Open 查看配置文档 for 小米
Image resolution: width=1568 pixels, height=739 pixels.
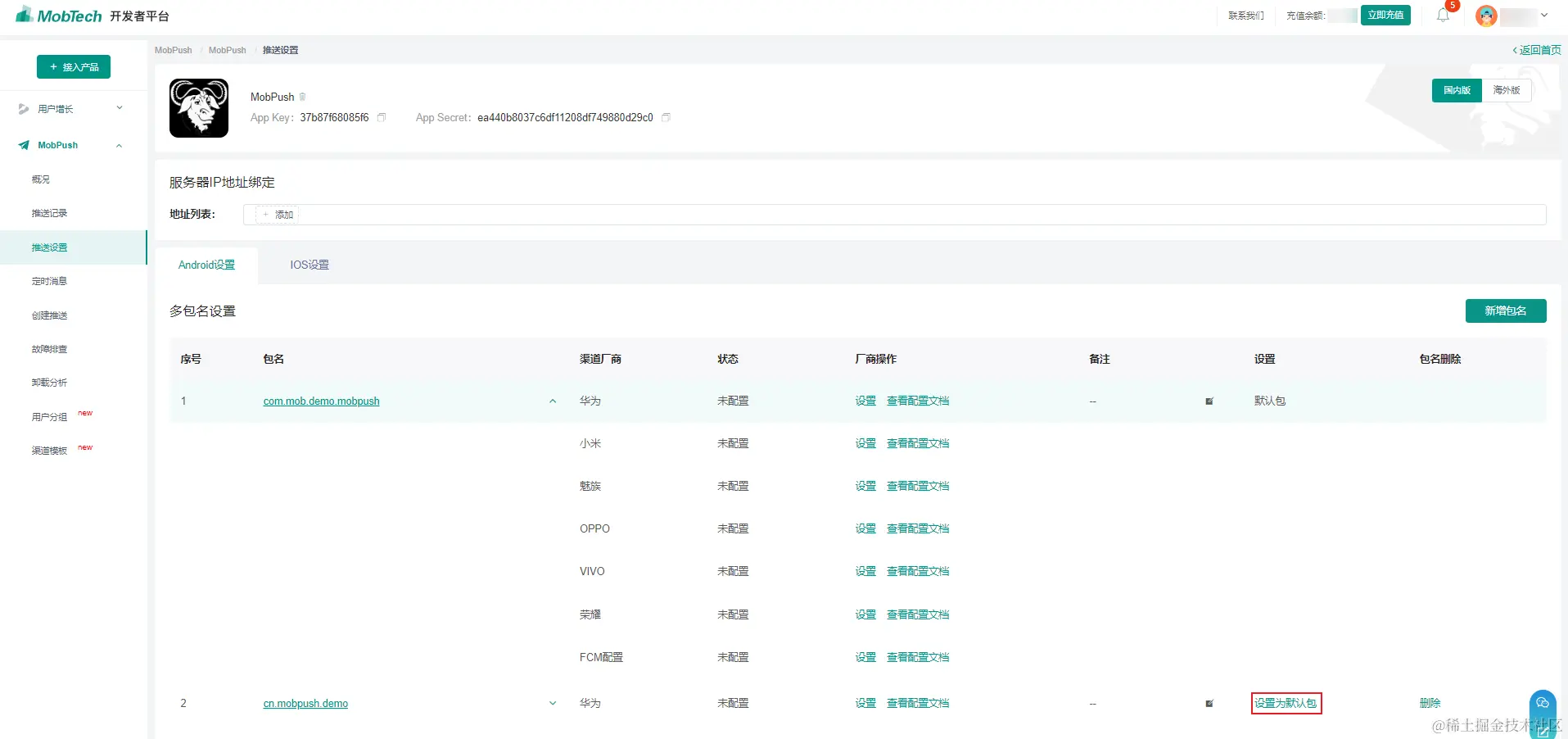tap(918, 443)
